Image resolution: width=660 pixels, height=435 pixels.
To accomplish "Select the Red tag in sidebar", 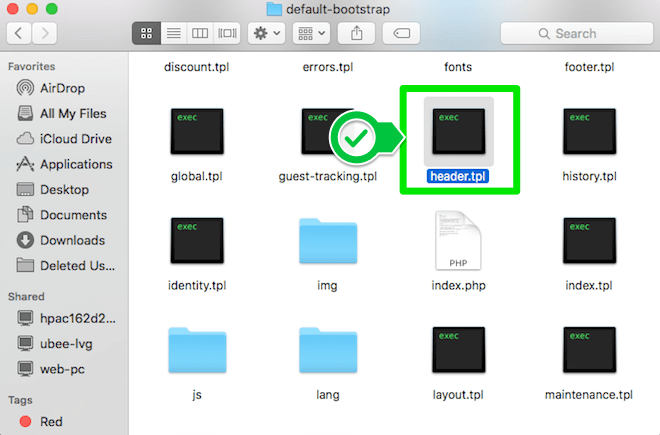I will point(63,422).
